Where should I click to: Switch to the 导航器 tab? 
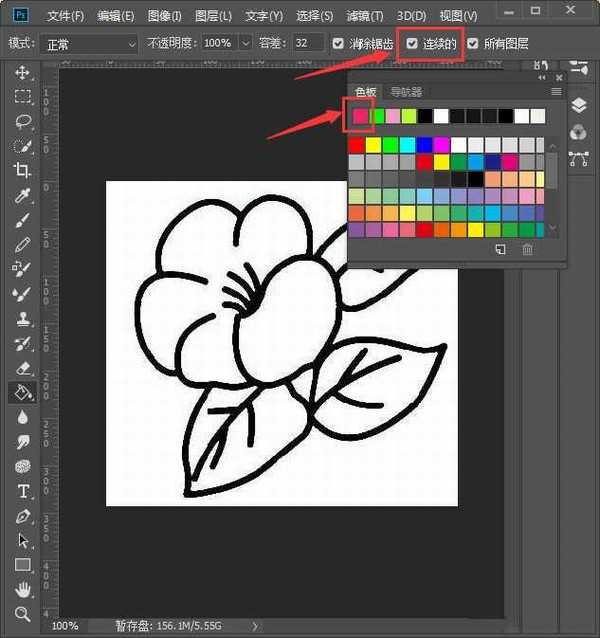[x=405, y=92]
